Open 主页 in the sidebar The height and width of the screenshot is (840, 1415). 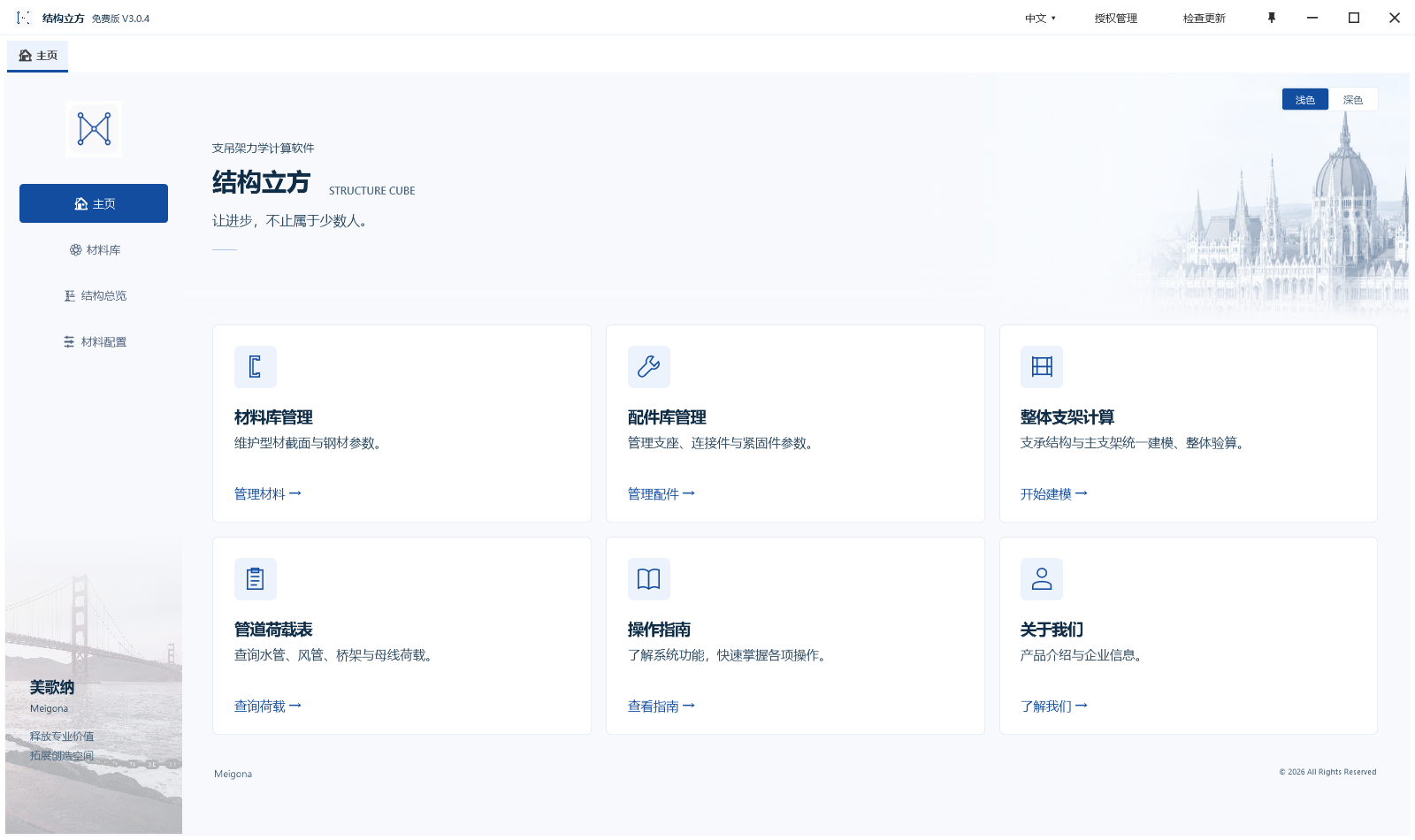coord(94,203)
